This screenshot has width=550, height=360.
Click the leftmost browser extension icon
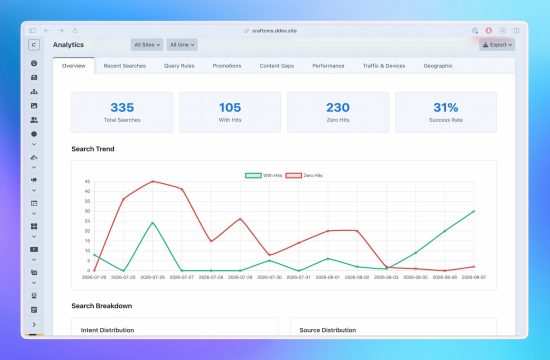click(x=475, y=31)
